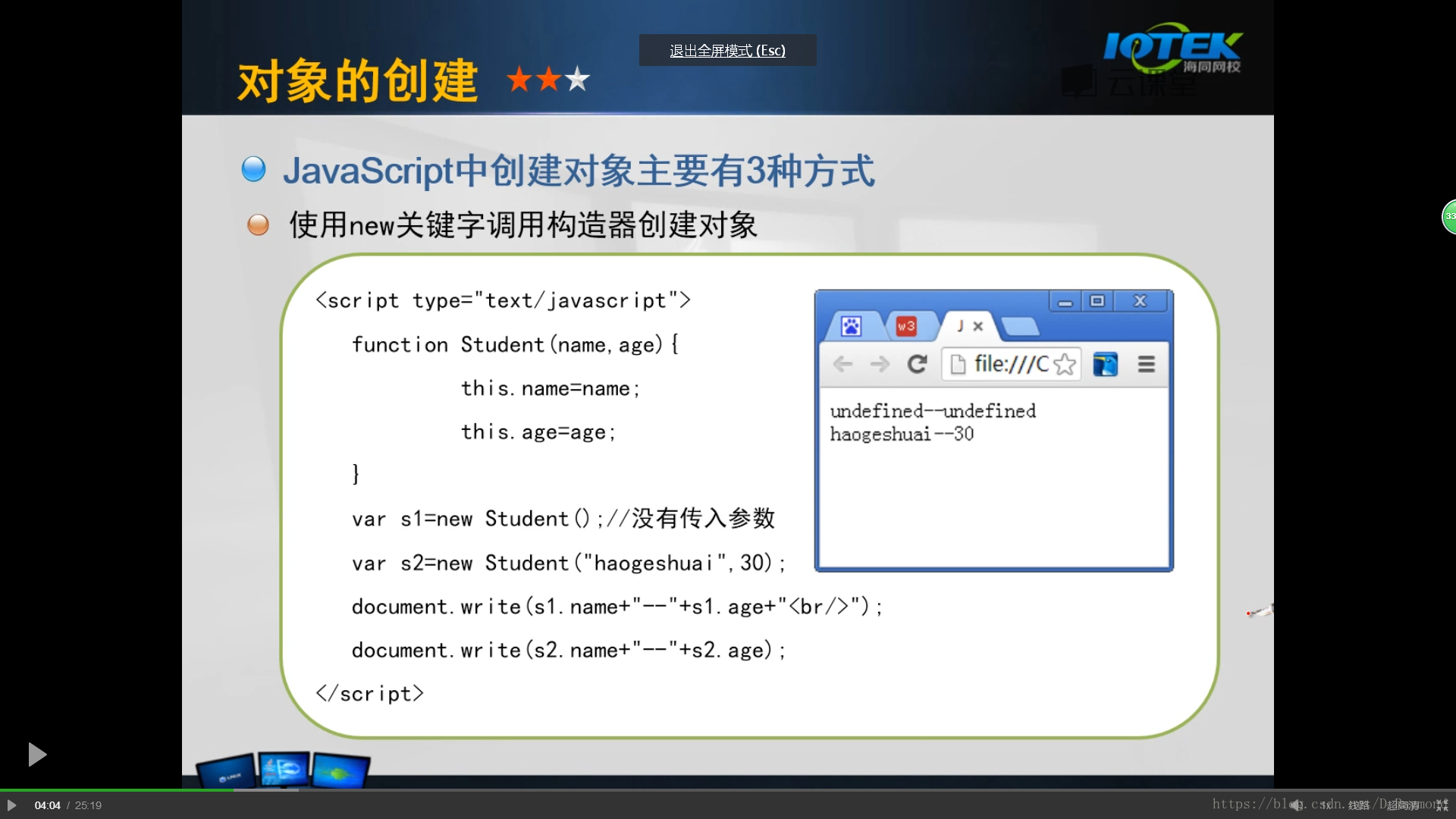
Task: Click the closing </script> tag text
Action: pos(369,694)
